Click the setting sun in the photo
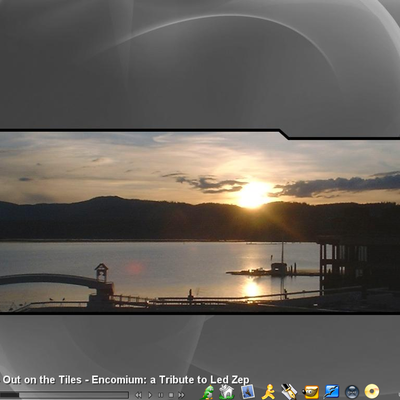 (253, 195)
